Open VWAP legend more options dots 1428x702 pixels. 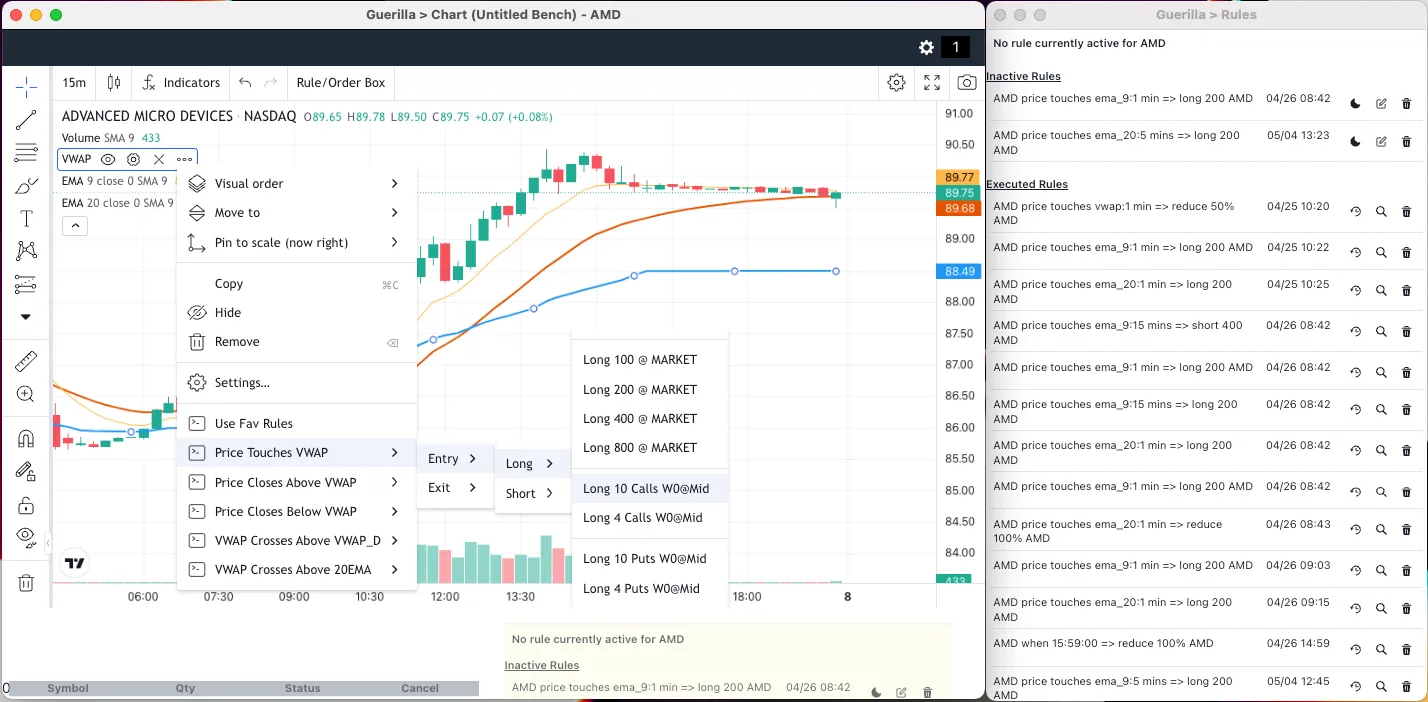pos(184,159)
